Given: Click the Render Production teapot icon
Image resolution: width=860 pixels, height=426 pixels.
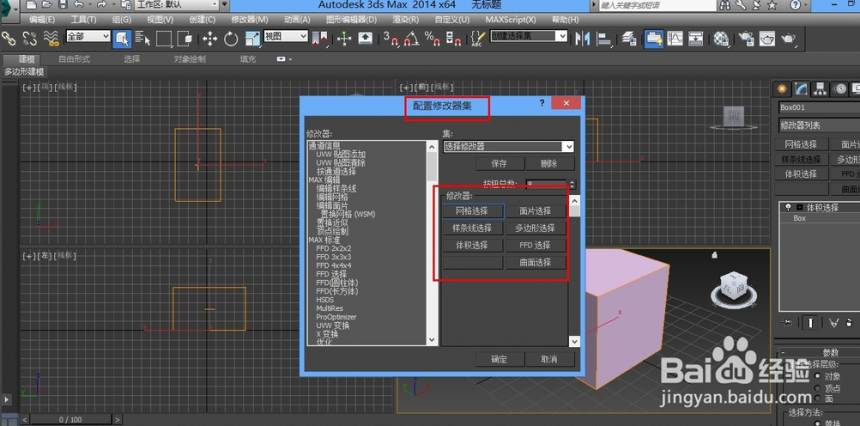Looking at the screenshot, I should click(788, 39).
